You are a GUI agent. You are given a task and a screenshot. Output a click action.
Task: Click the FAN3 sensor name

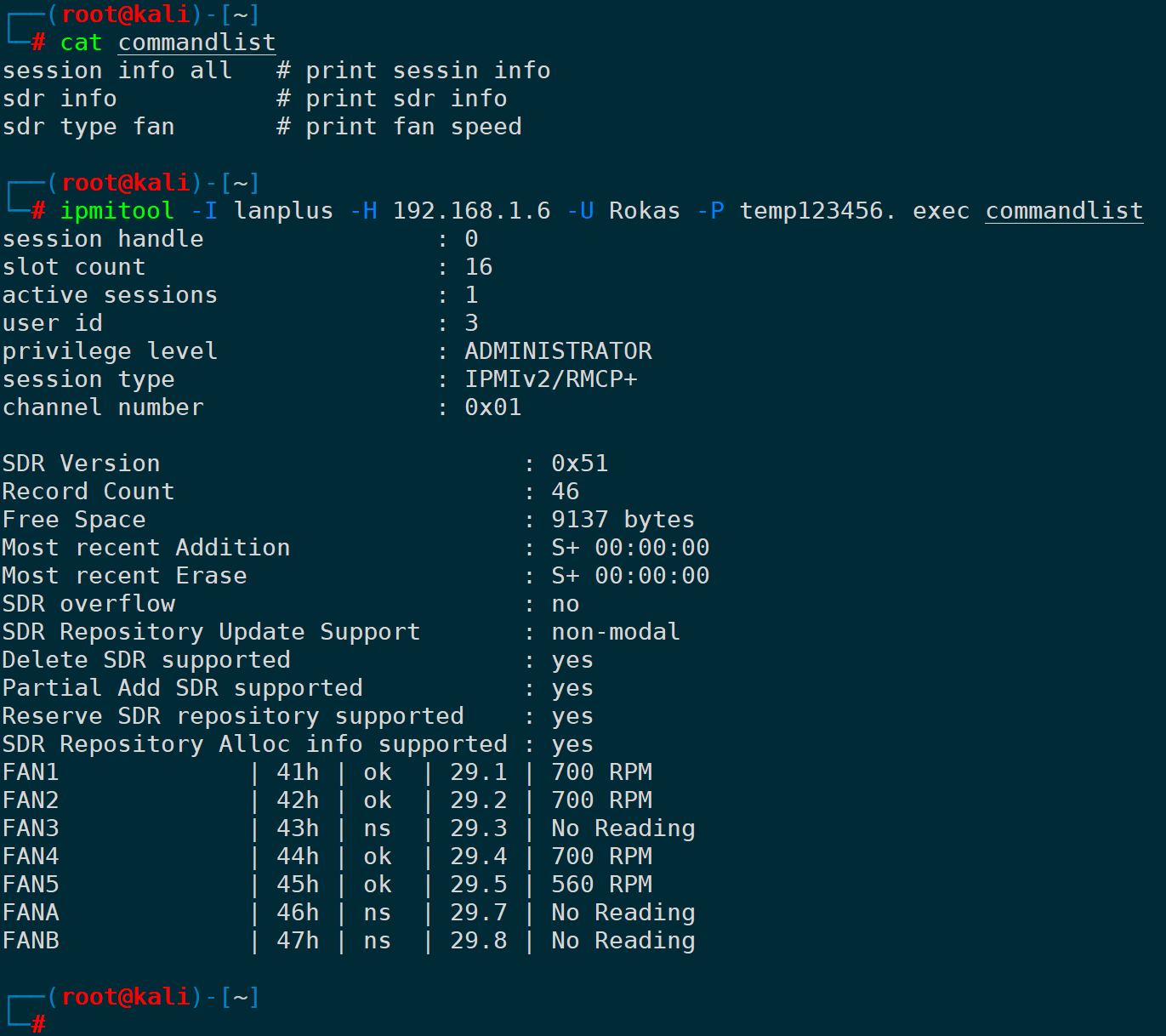pos(31,828)
